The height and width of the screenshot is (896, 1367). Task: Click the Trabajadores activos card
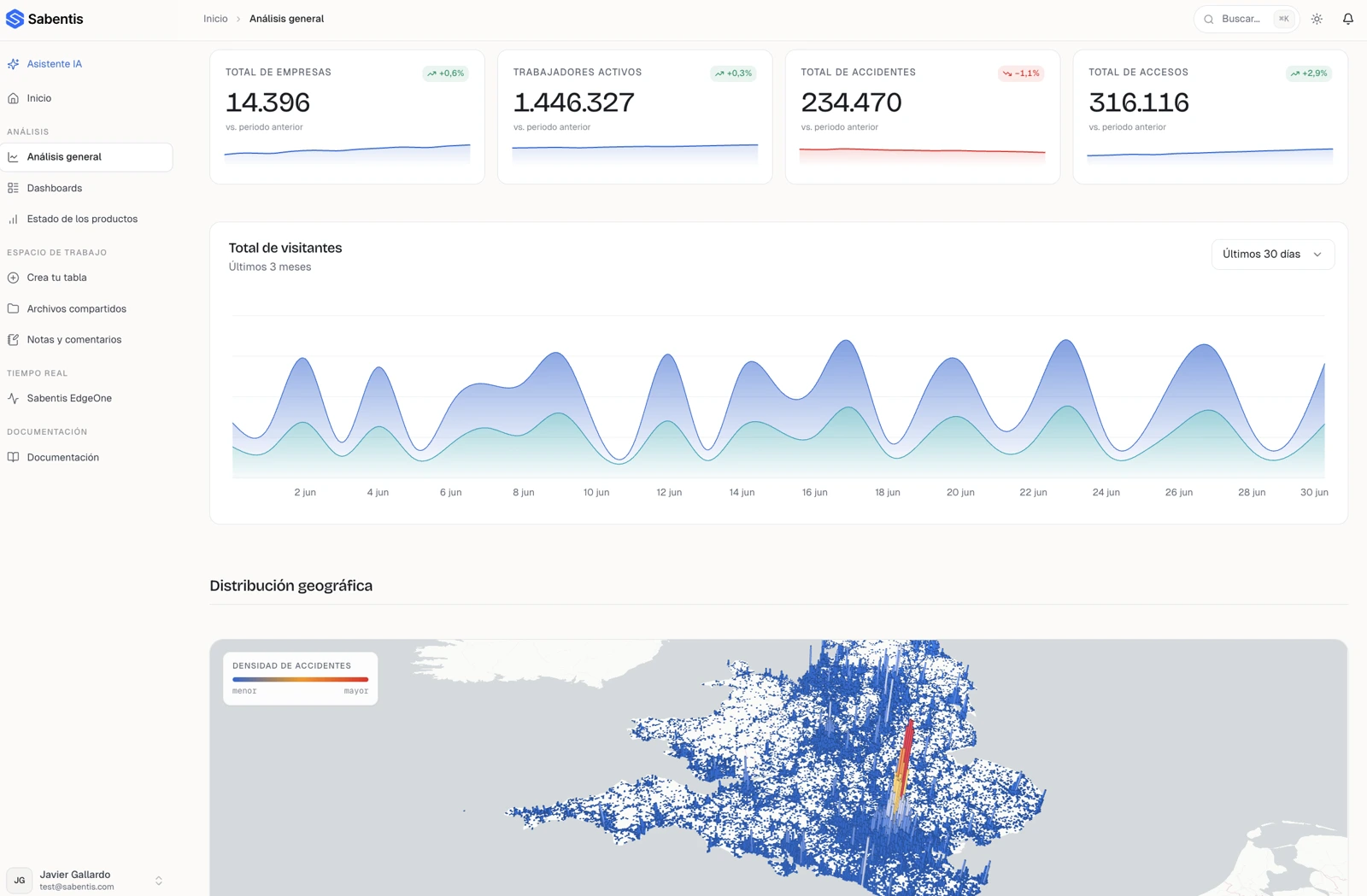(x=635, y=117)
